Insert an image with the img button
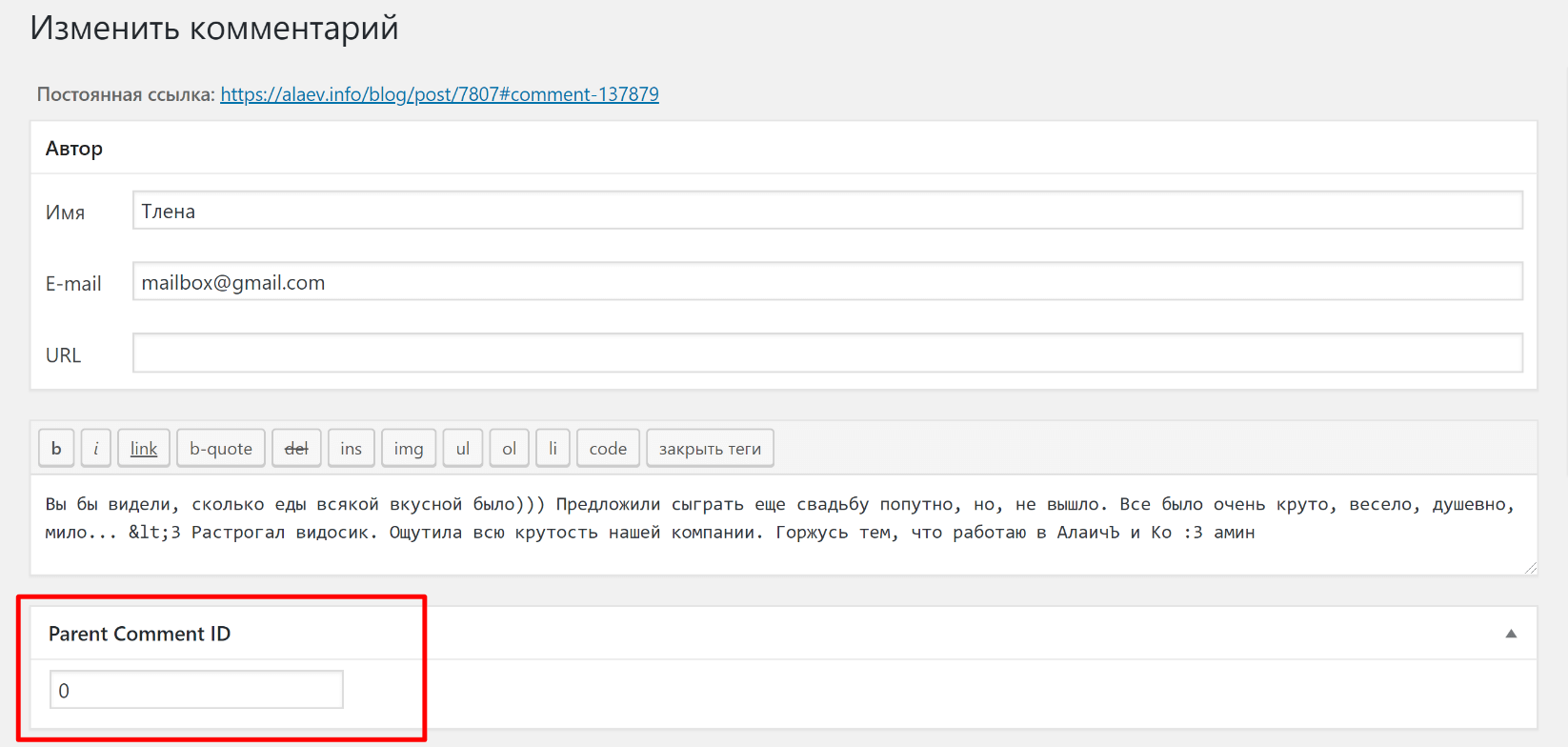Screen dimensions: 1568x747 pyautogui.click(x=409, y=448)
